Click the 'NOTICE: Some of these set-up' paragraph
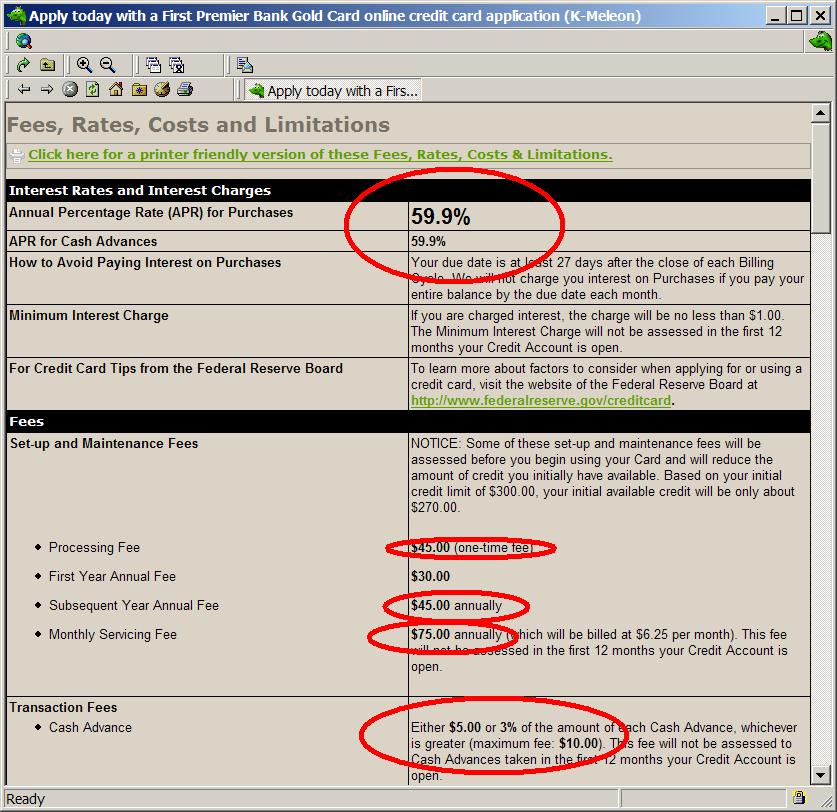Screen dimensions: 837x812 click(x=602, y=475)
